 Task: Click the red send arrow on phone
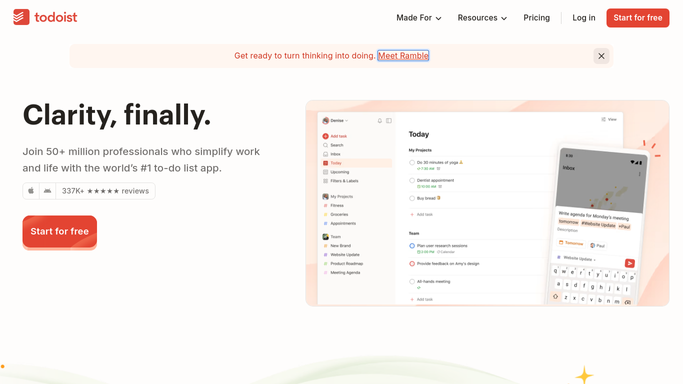[x=629, y=263]
